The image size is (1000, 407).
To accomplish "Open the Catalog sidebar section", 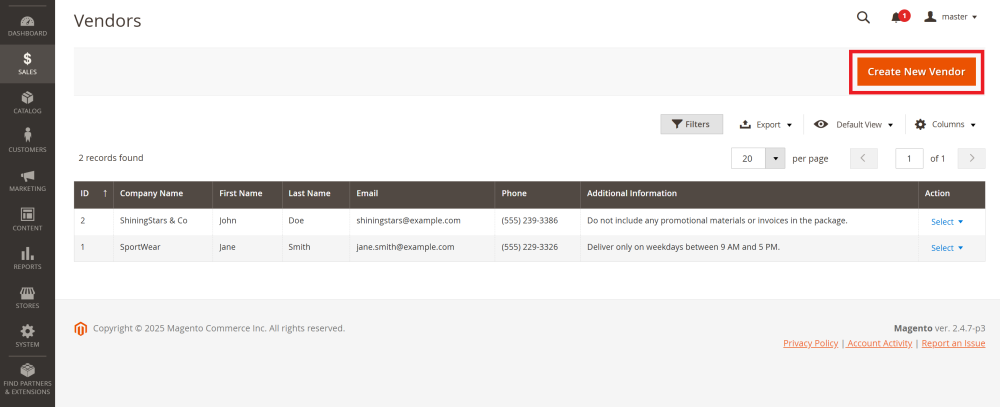I will pyautogui.click(x=27, y=103).
